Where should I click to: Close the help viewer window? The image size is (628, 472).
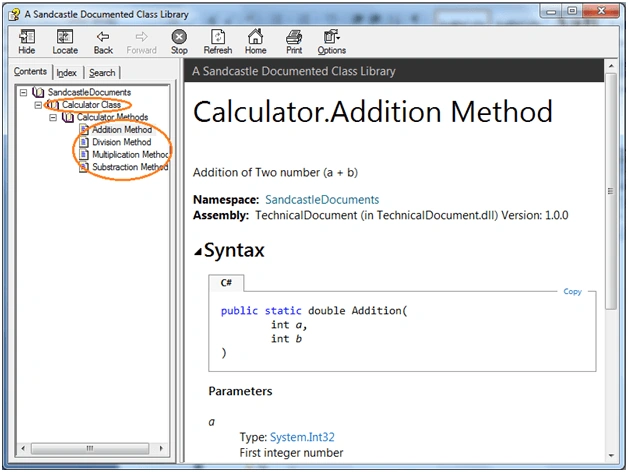pos(601,11)
